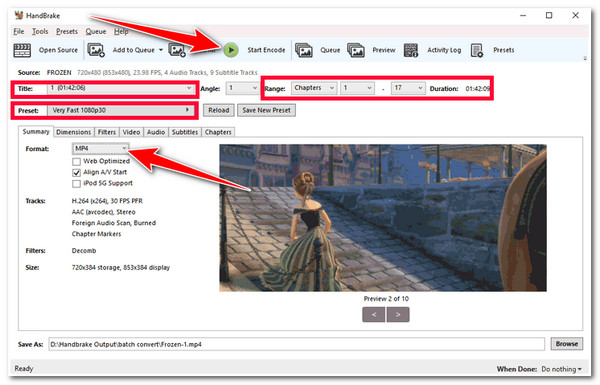
Task: Click the Browse button
Action: click(x=567, y=344)
